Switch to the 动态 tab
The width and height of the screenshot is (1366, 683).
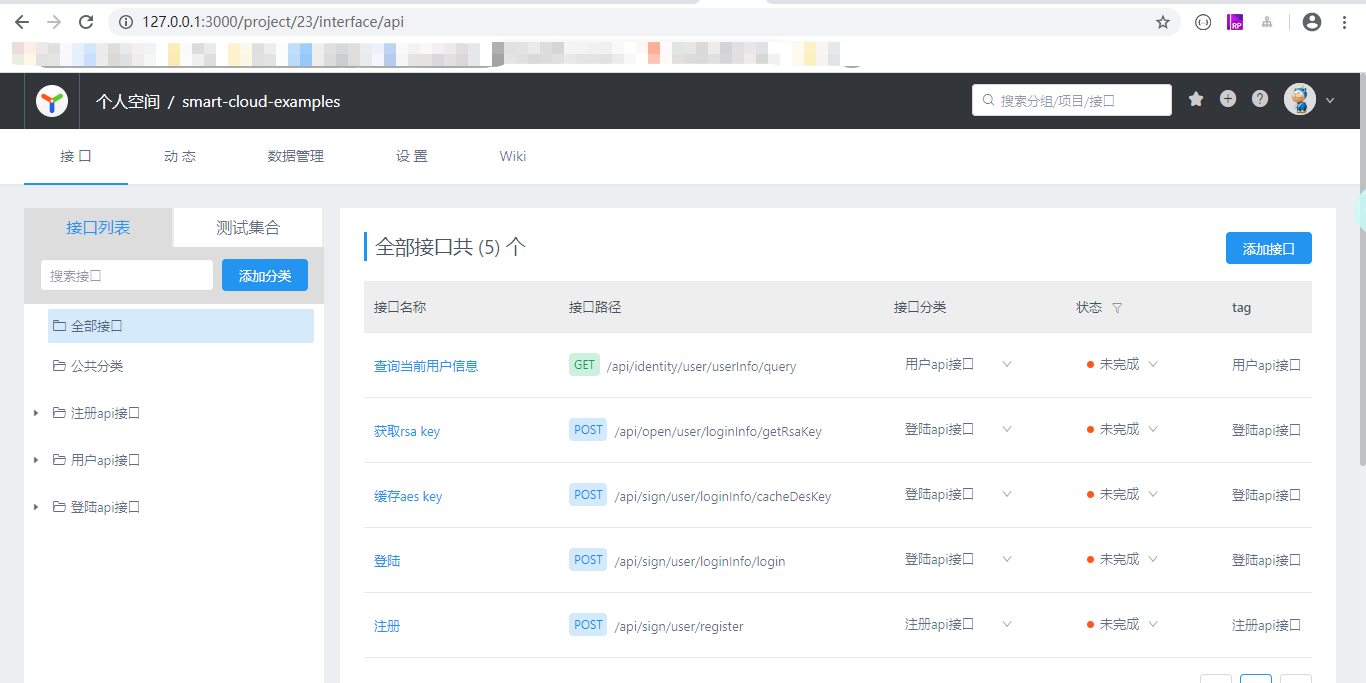[180, 156]
